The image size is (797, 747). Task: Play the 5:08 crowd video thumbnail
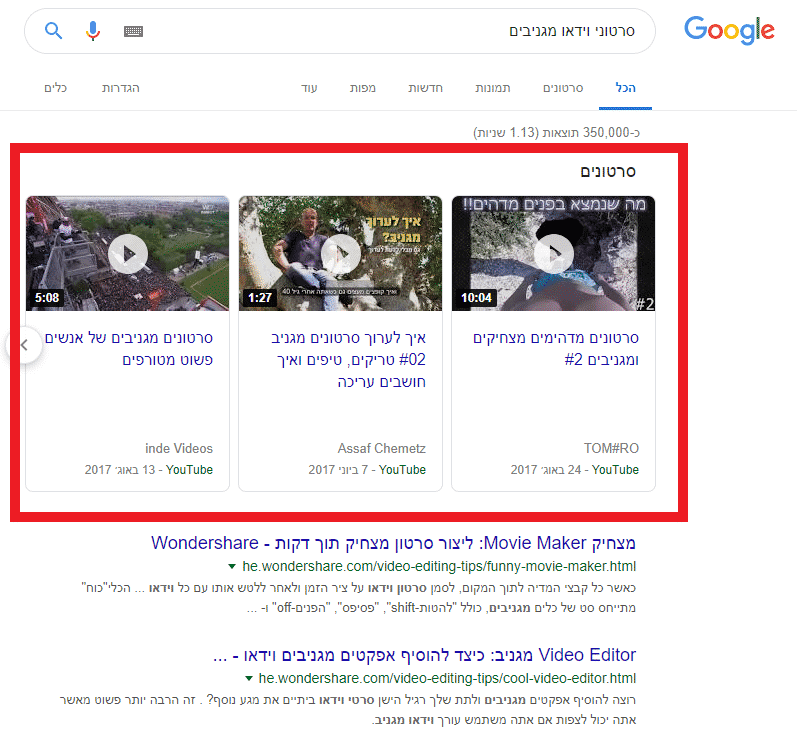click(128, 253)
